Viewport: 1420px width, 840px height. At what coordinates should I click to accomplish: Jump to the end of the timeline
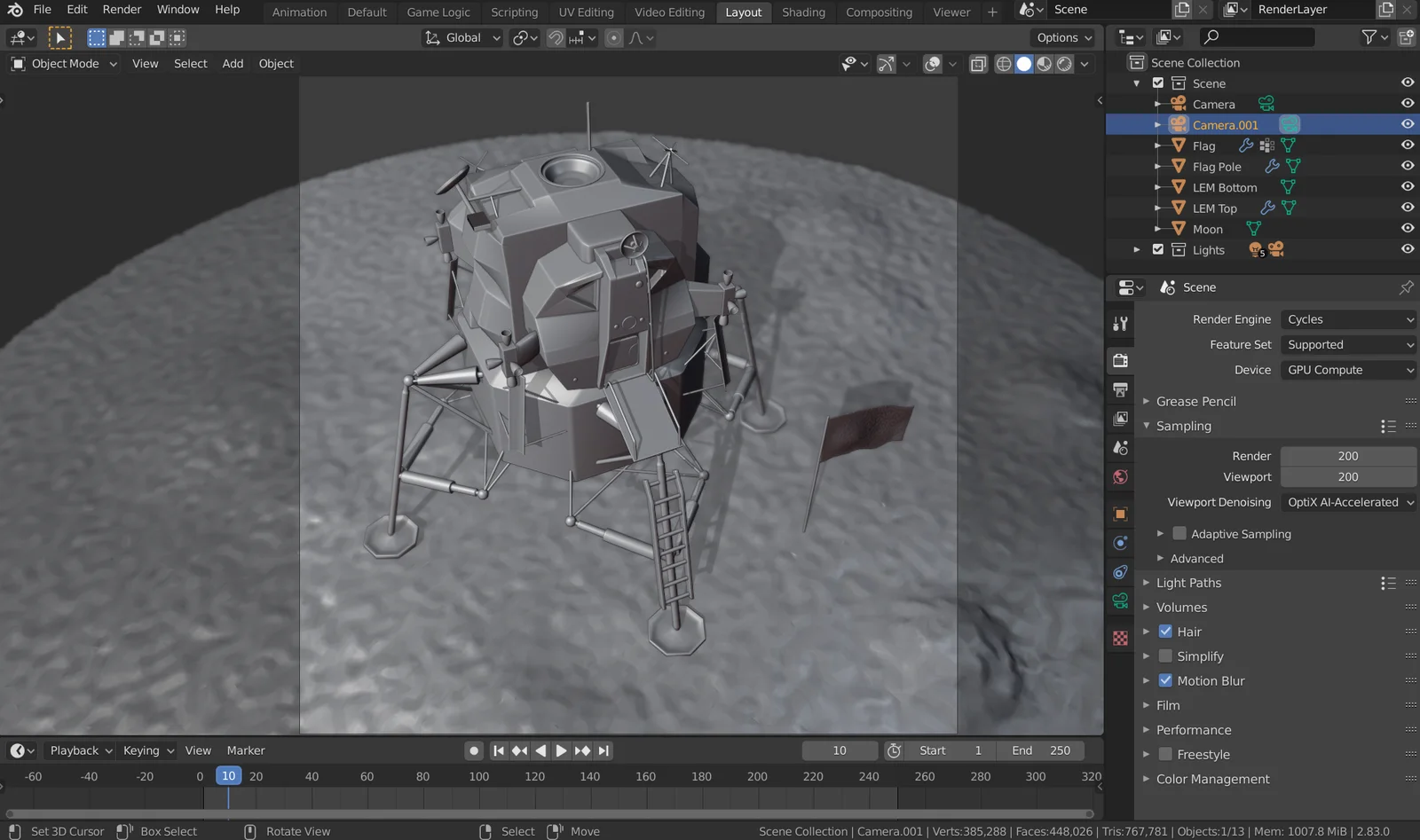coord(603,750)
